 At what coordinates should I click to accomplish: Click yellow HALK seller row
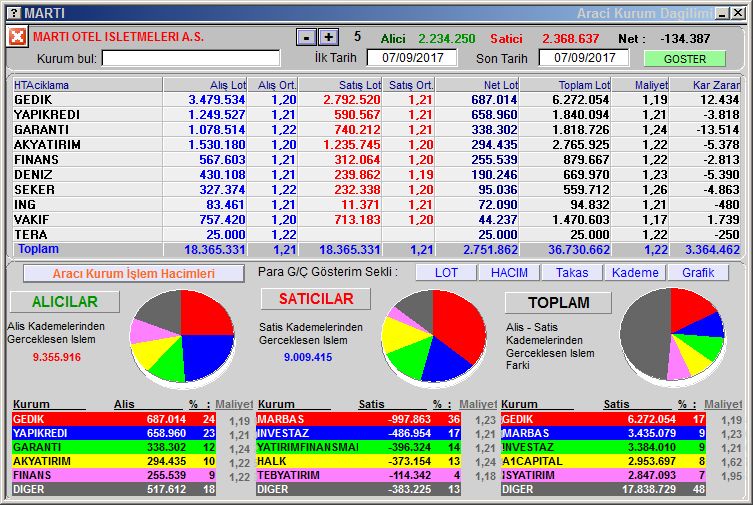click(x=359, y=461)
